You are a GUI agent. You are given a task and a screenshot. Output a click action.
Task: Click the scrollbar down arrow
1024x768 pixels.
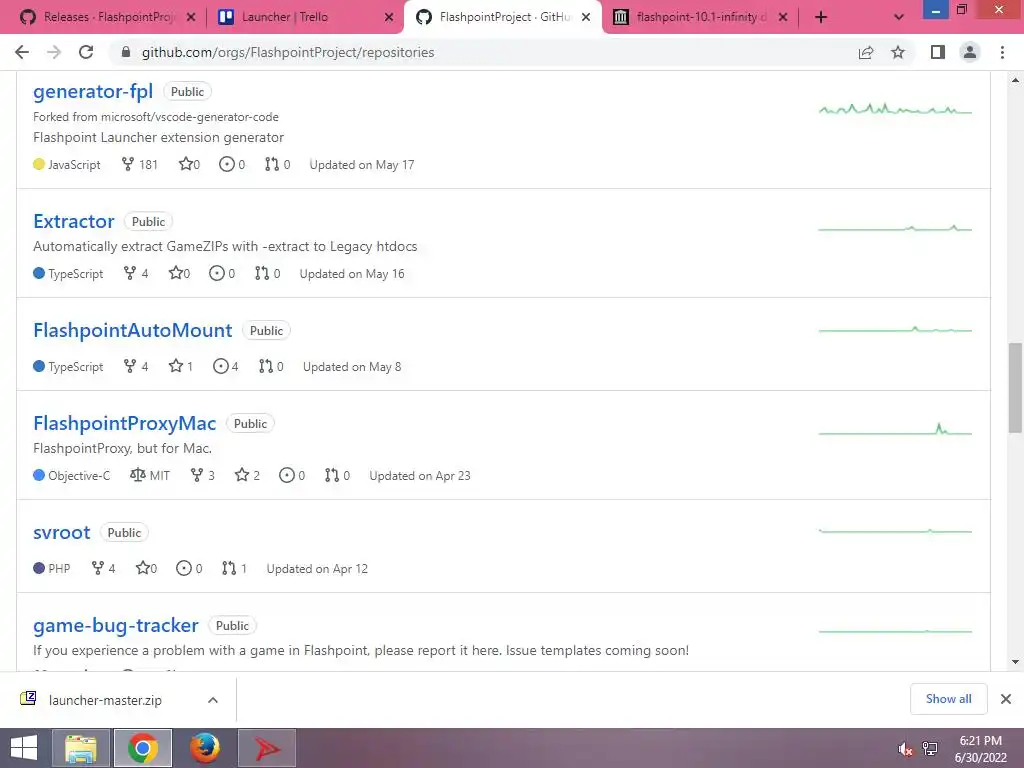point(1015,662)
